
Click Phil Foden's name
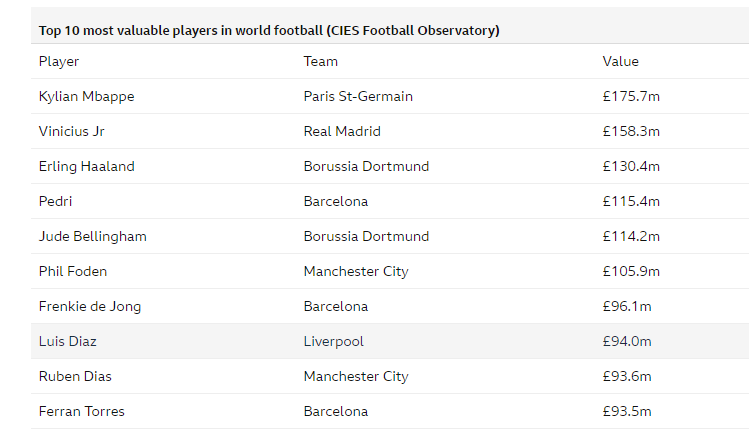coord(73,271)
